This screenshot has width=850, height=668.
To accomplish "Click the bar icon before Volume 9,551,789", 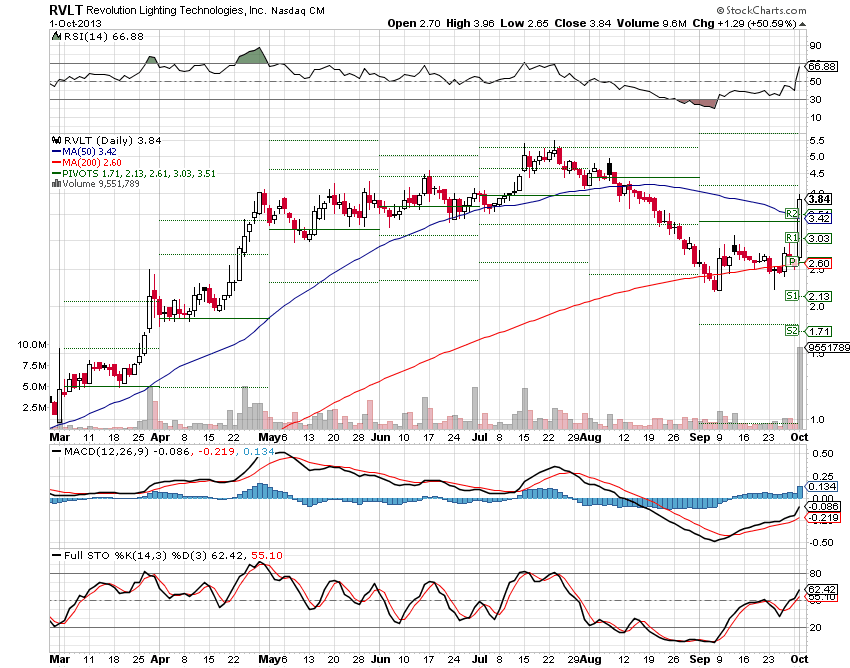I will point(56,184).
